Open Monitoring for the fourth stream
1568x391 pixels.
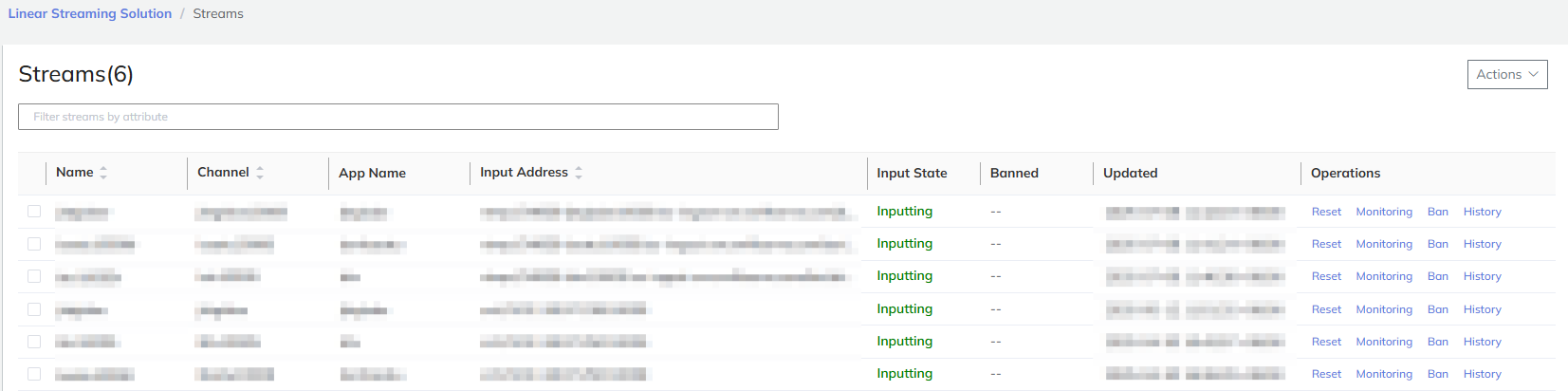click(x=1384, y=309)
